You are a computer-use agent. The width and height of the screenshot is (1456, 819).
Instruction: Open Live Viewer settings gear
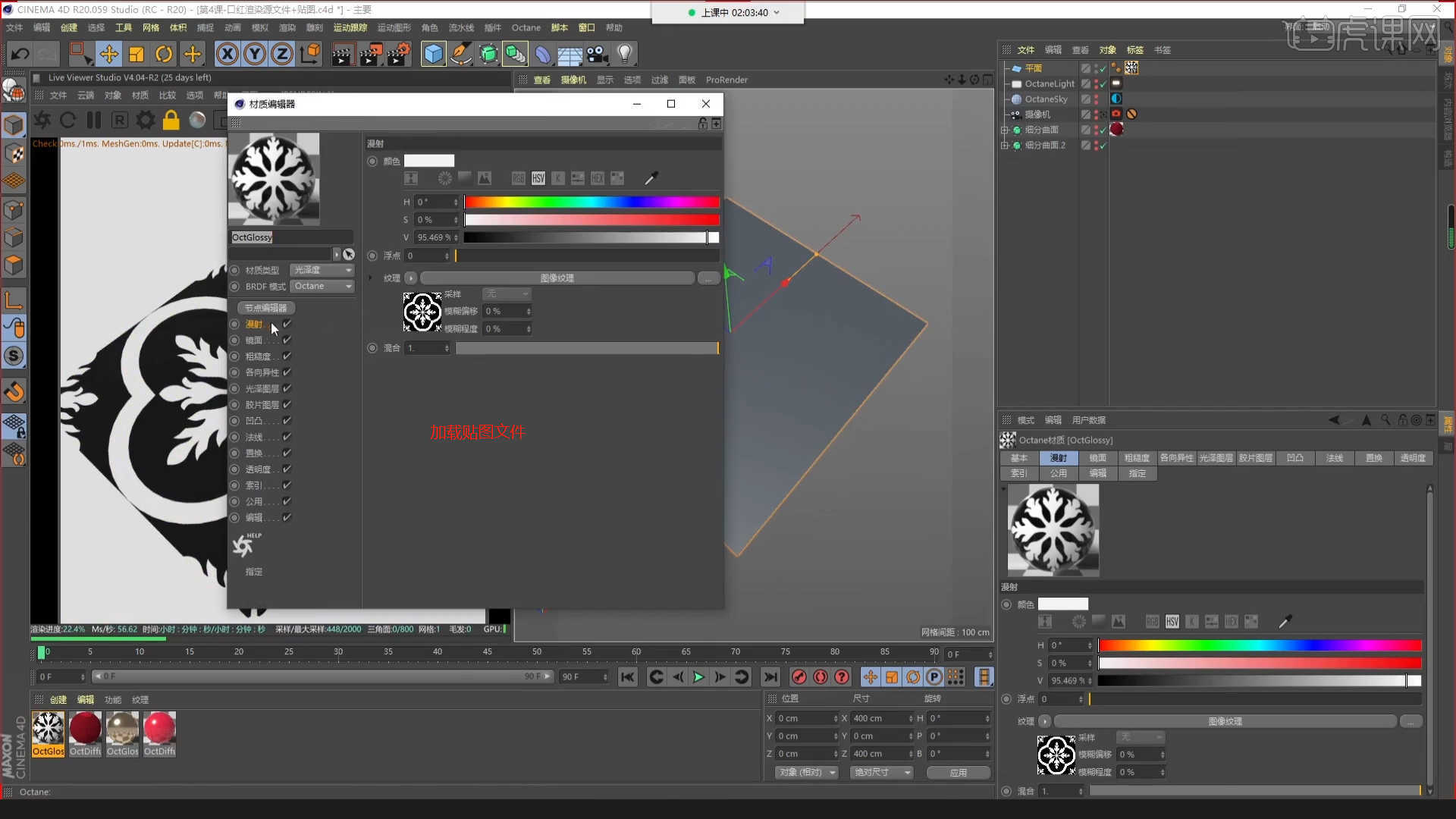[146, 120]
